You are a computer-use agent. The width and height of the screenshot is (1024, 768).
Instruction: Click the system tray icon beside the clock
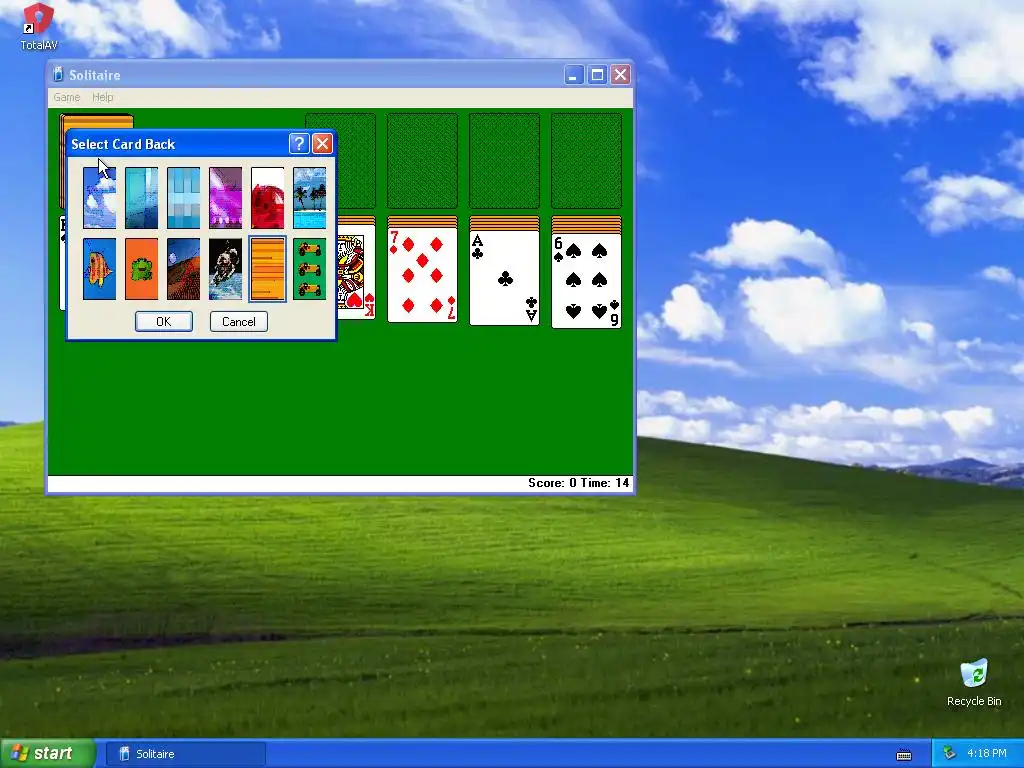coord(950,754)
